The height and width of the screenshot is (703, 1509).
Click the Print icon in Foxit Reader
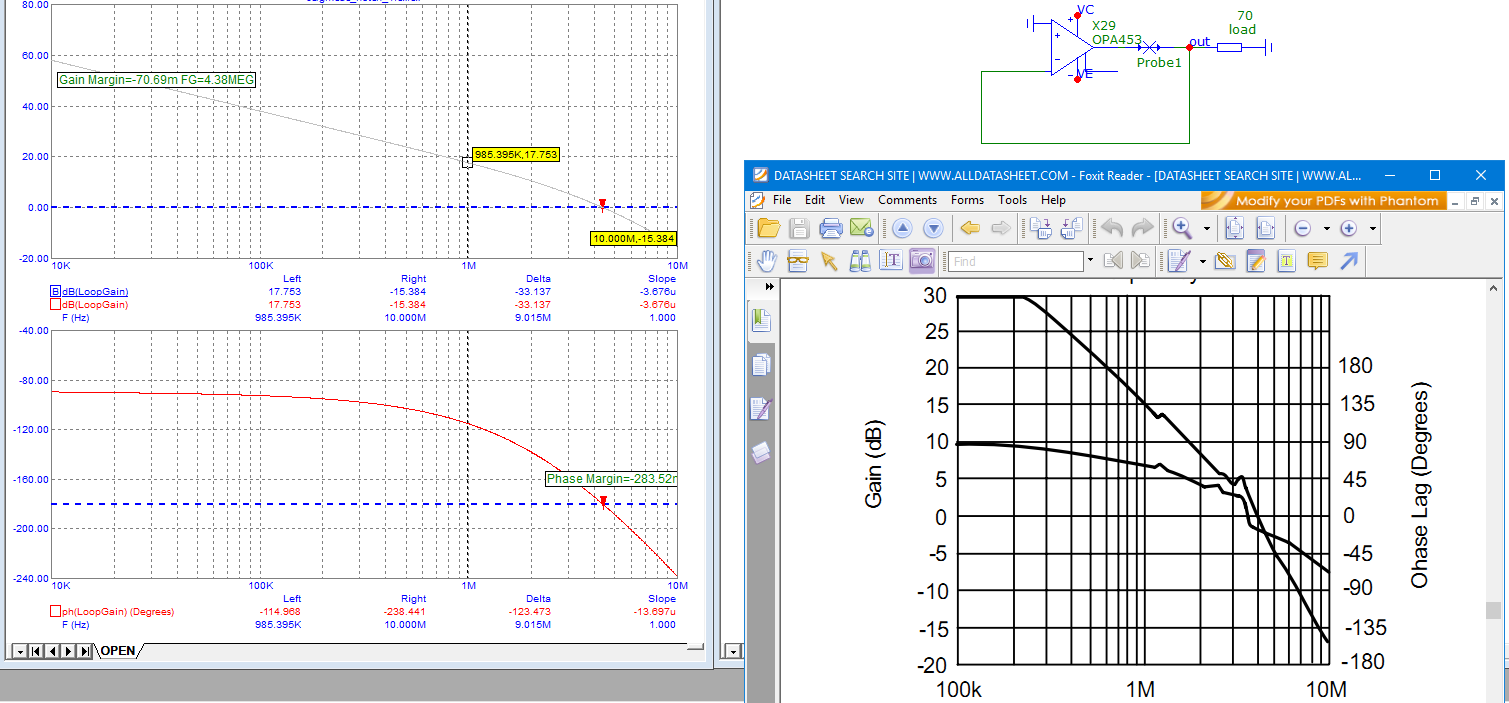[x=831, y=228]
